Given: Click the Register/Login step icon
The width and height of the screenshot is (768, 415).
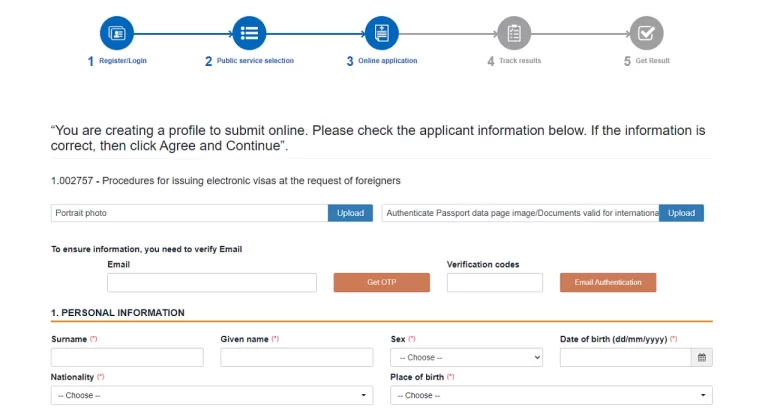Looking at the screenshot, I should pos(117,33).
